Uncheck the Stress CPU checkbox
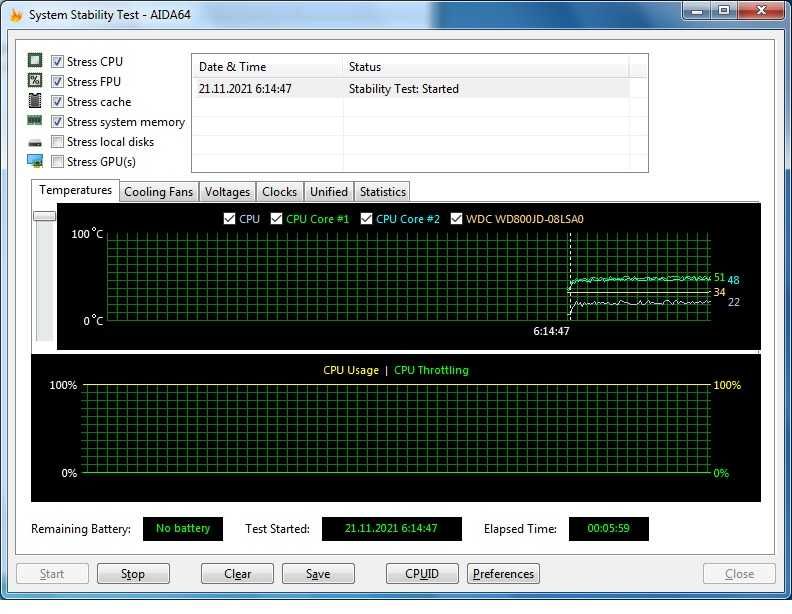The height and width of the screenshot is (614, 792). tap(58, 62)
